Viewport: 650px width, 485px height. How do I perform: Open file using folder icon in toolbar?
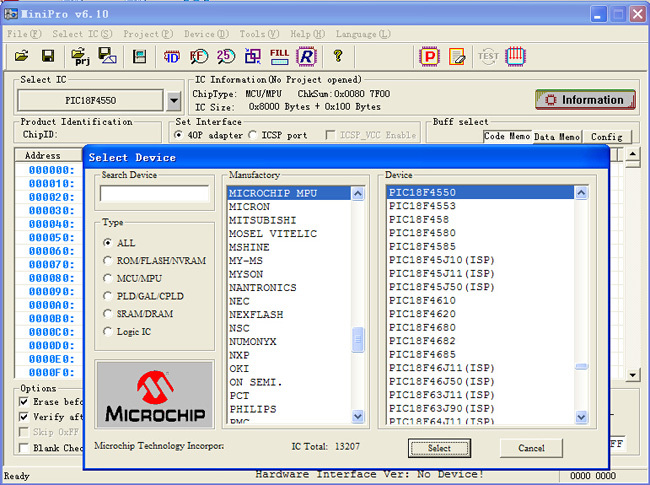click(x=22, y=56)
